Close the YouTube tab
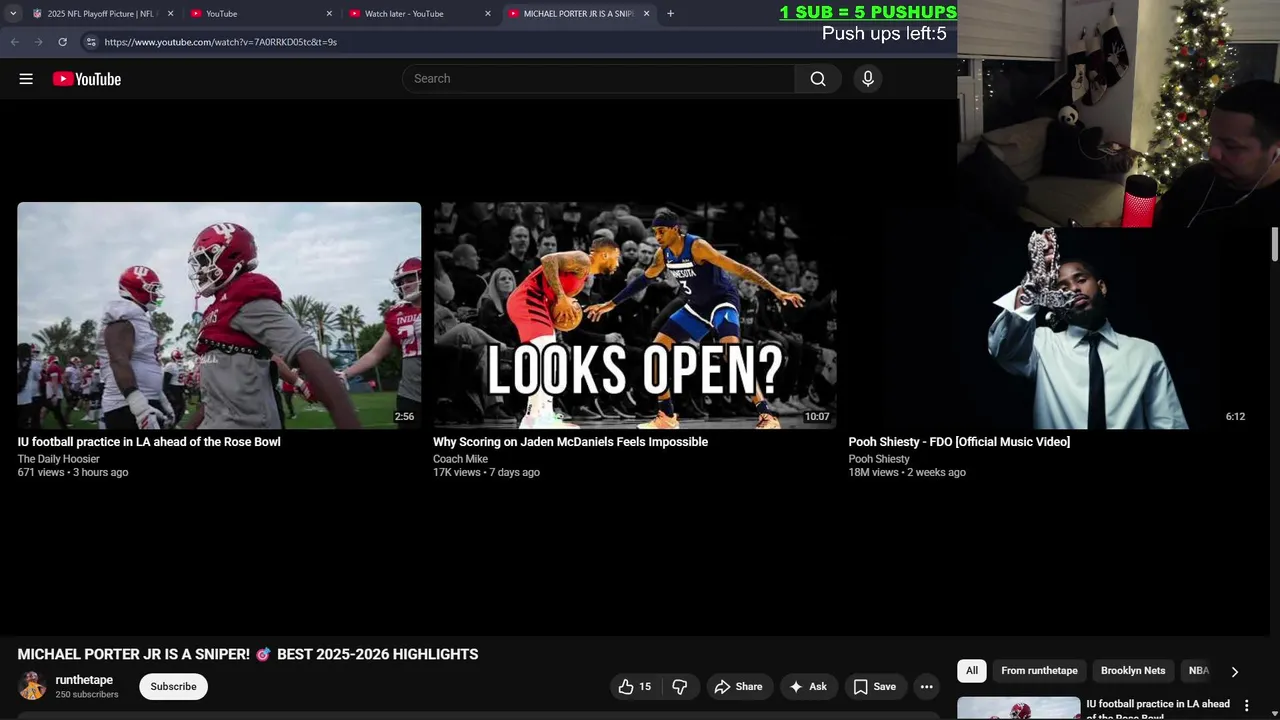This screenshot has height=720, width=1280. click(x=329, y=13)
